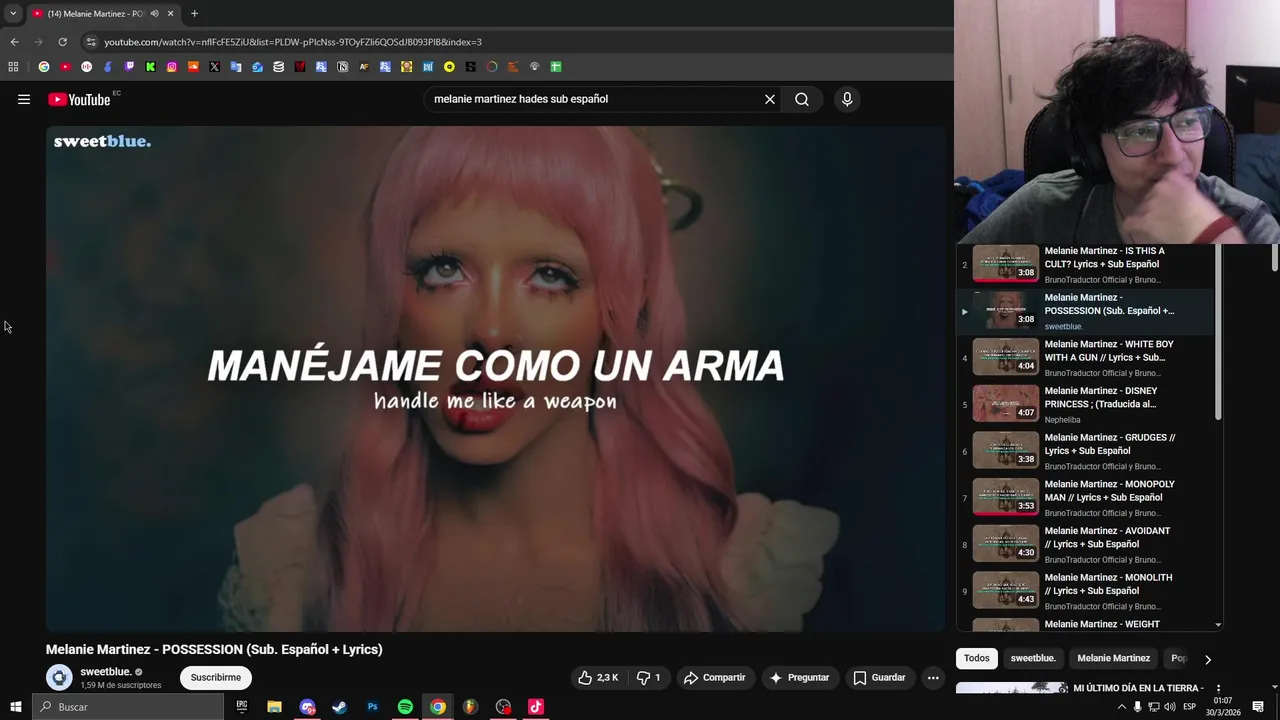Image resolution: width=1280 pixels, height=720 pixels.
Task: Subscribe using the Suscribirme button
Action: pos(216,677)
